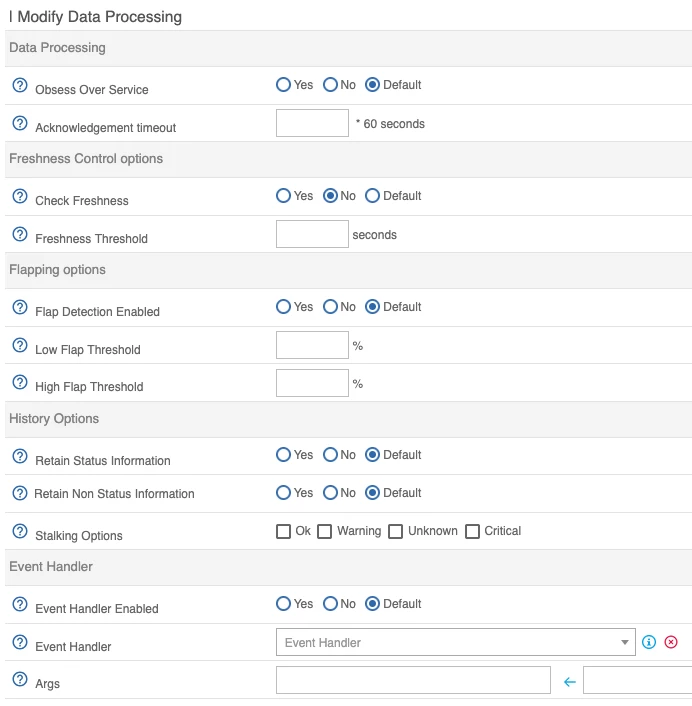
Task: Click into the Low Flap Threshold box
Action: tap(312, 345)
